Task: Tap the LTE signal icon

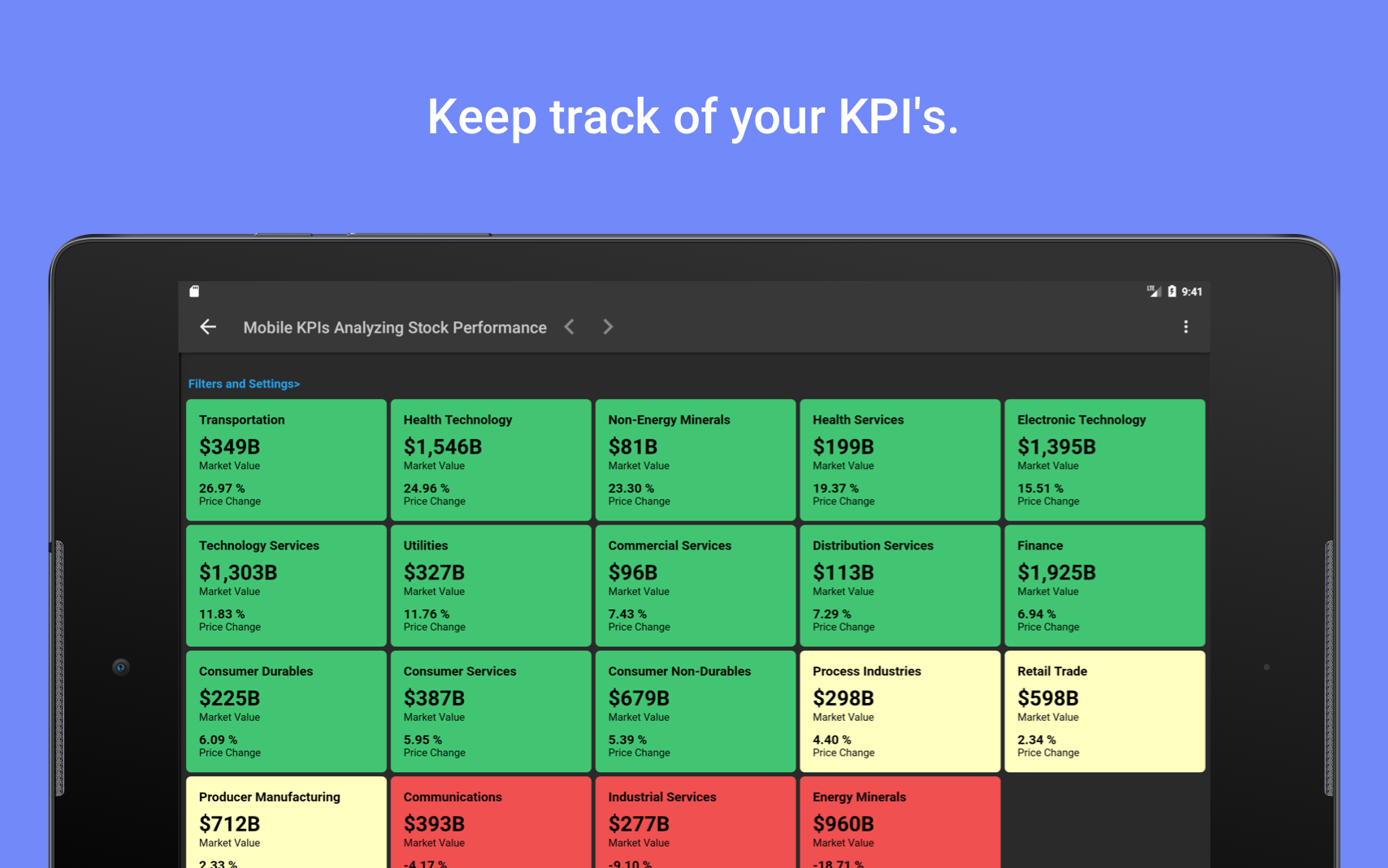Action: (1154, 291)
